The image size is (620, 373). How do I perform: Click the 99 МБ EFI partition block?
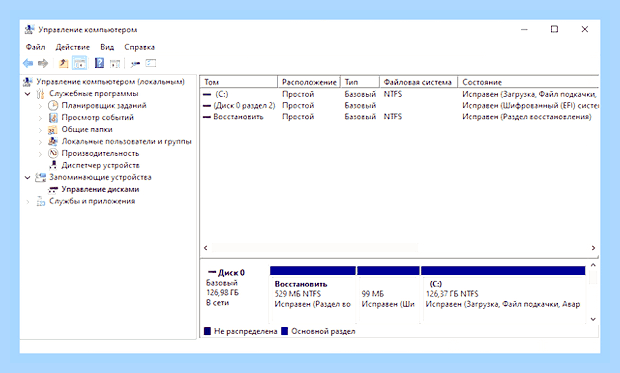coord(388,294)
